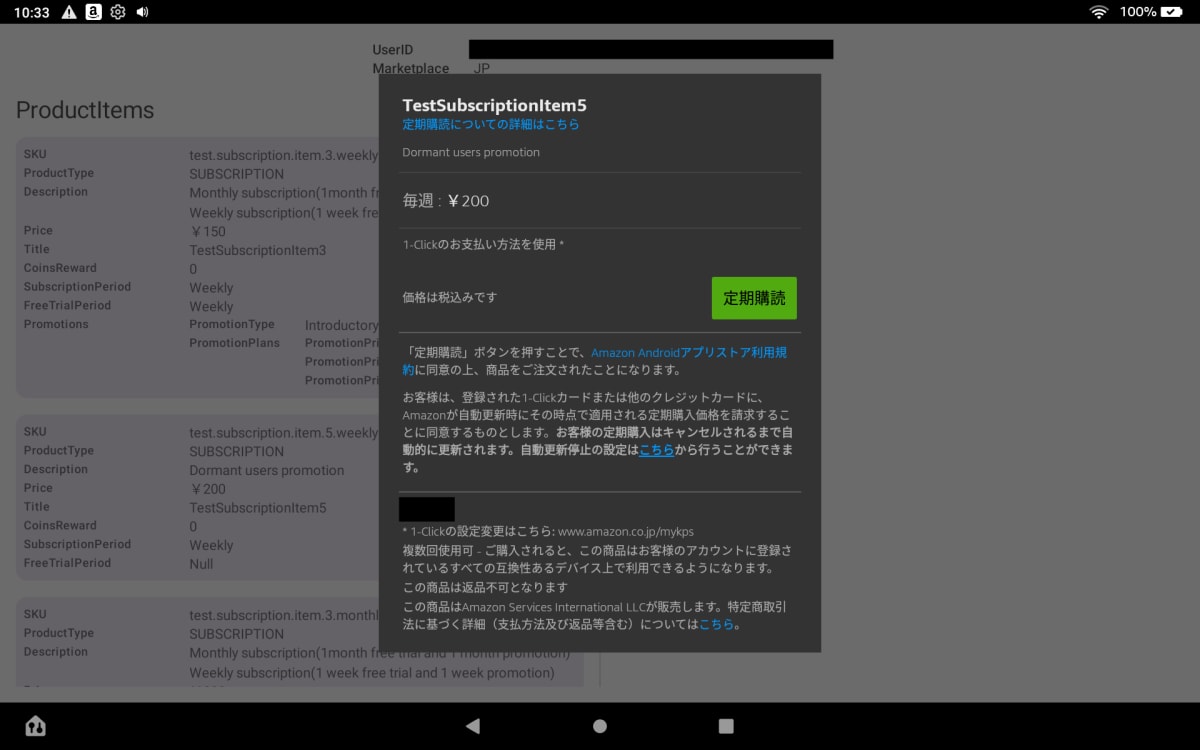Tap the Android back navigation icon

pyautogui.click(x=473, y=726)
